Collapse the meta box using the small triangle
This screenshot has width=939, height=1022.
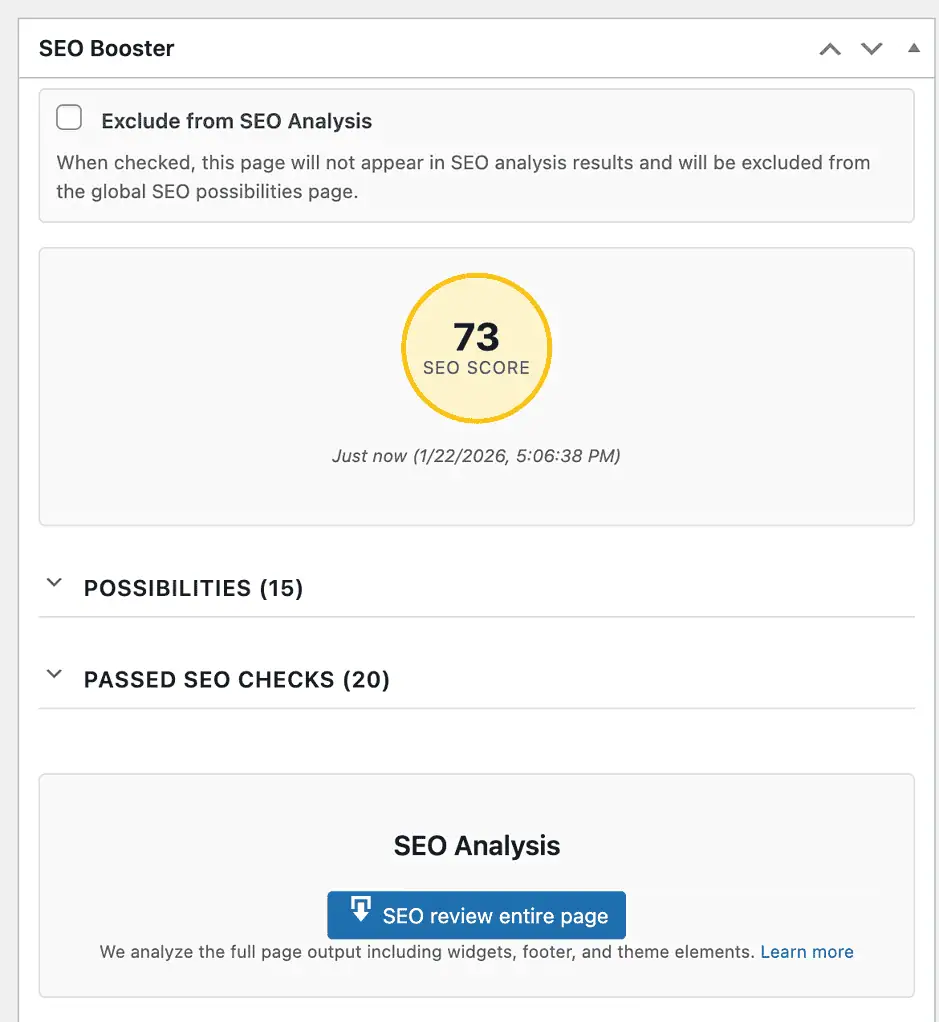point(913,47)
